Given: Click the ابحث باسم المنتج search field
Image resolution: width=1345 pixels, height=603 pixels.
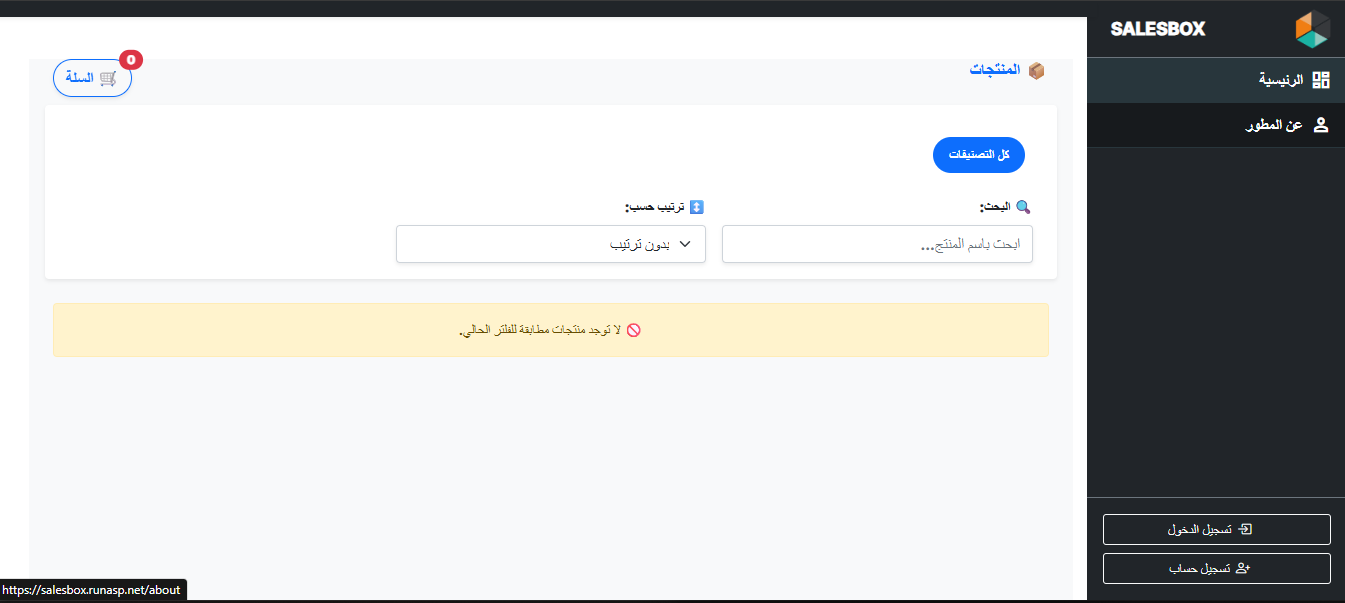Looking at the screenshot, I should click(877, 243).
